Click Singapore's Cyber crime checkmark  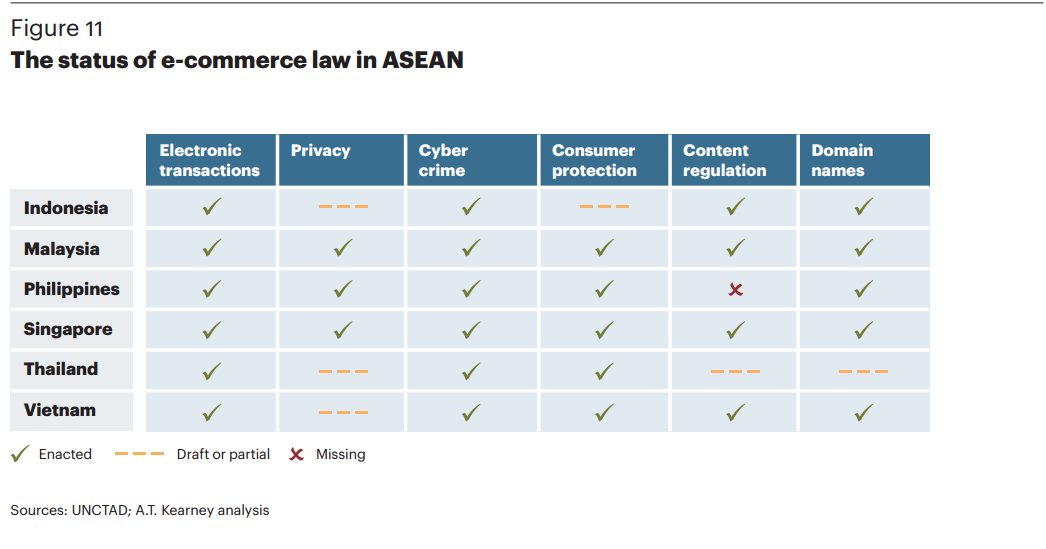click(471, 329)
